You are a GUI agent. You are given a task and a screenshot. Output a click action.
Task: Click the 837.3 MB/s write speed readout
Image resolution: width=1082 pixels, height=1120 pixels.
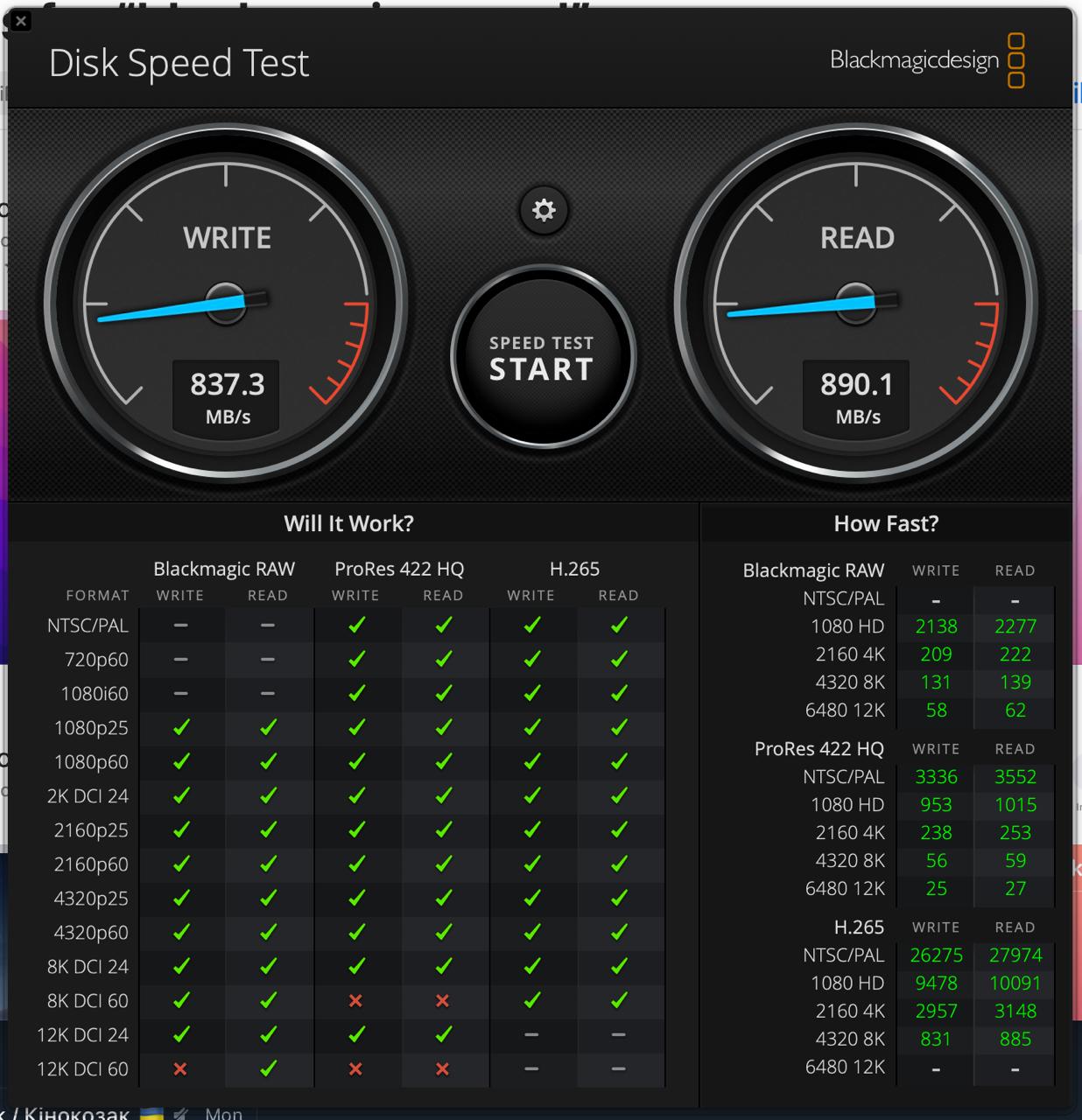tap(227, 396)
